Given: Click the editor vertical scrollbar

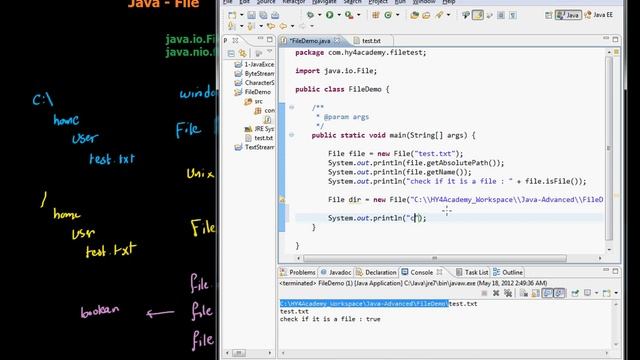Looking at the screenshot, I should point(609,149).
